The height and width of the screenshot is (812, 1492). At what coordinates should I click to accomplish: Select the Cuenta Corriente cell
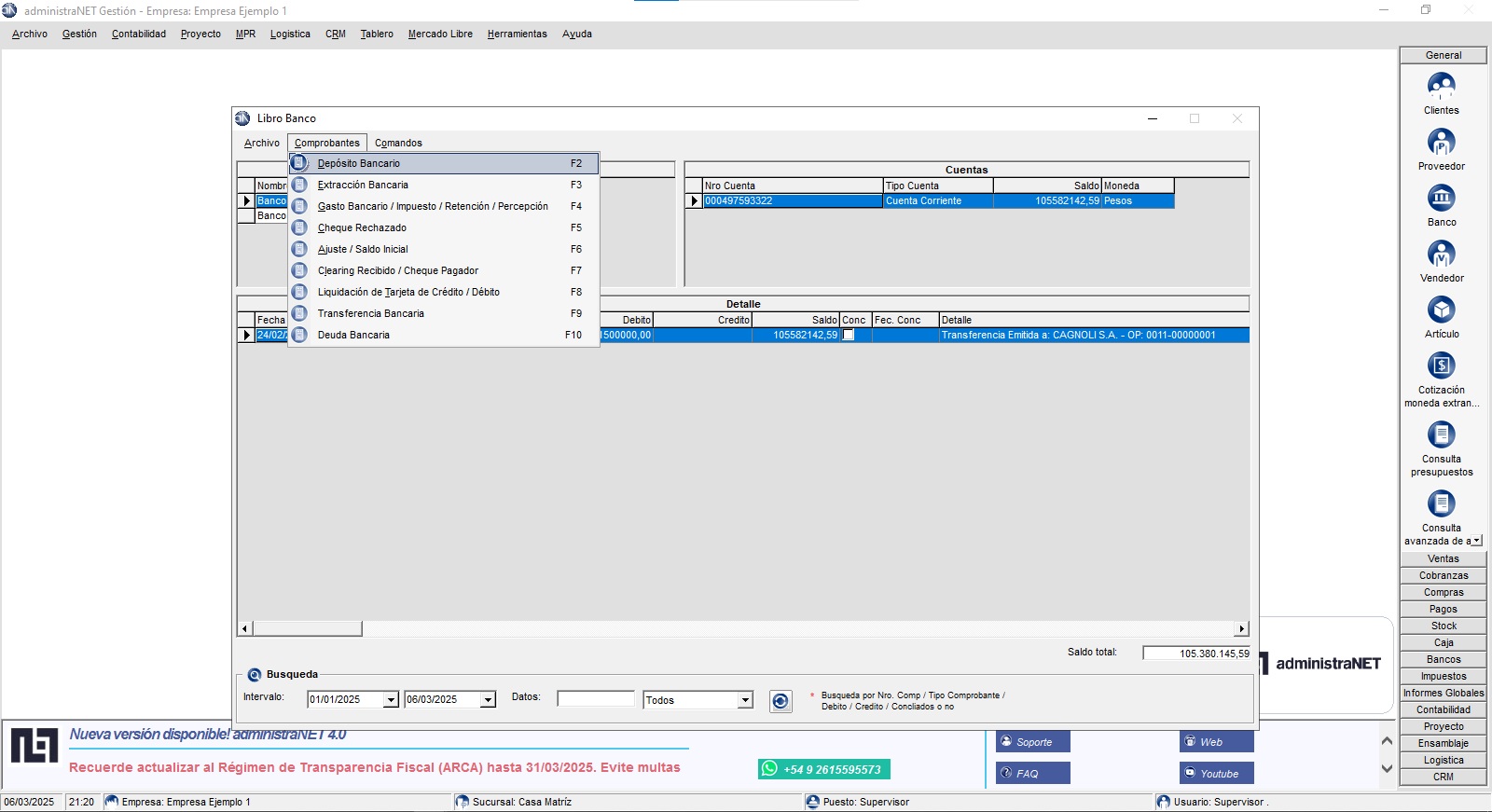point(938,200)
